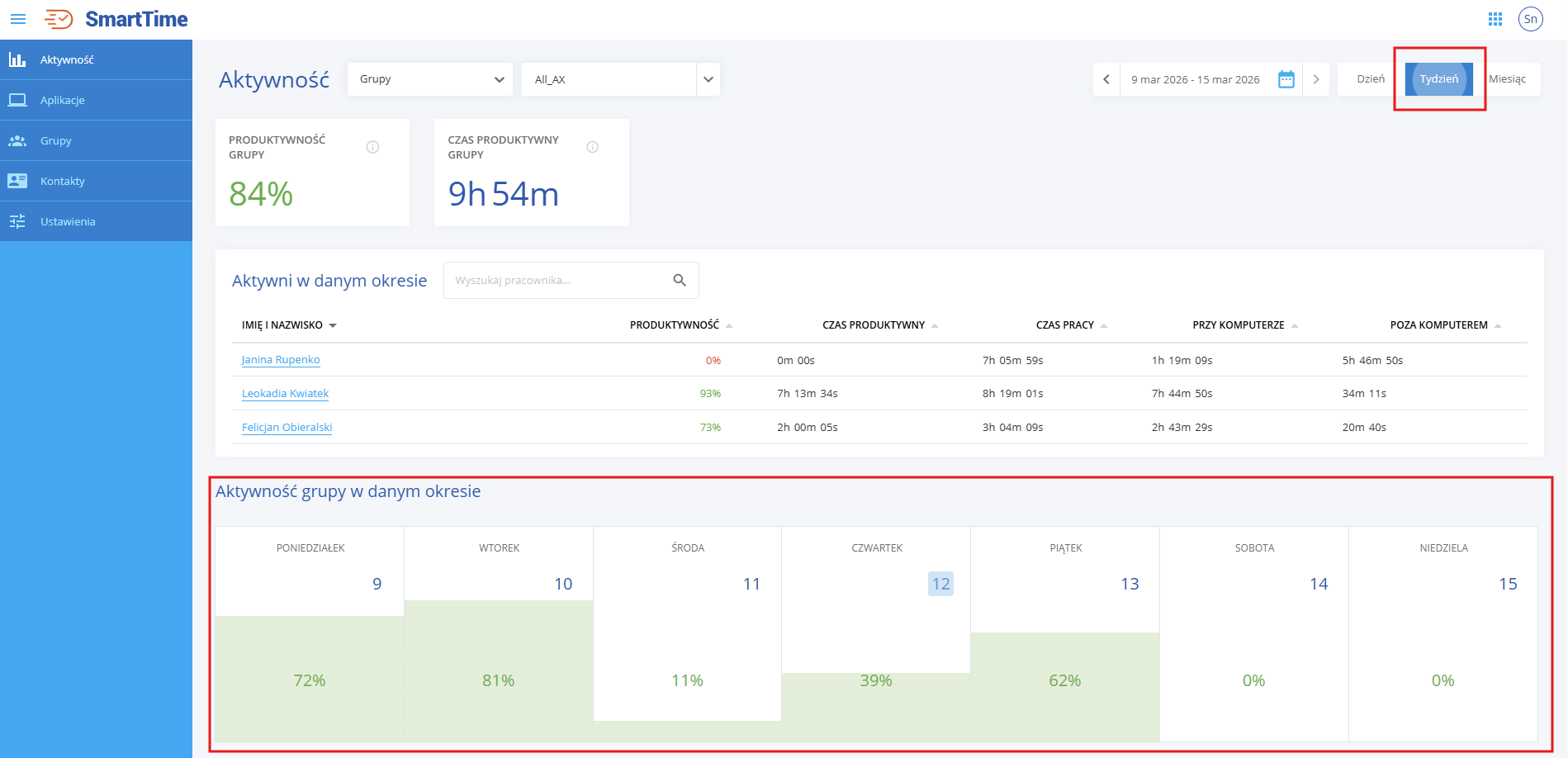Switch to Miesiąc view

1507,79
